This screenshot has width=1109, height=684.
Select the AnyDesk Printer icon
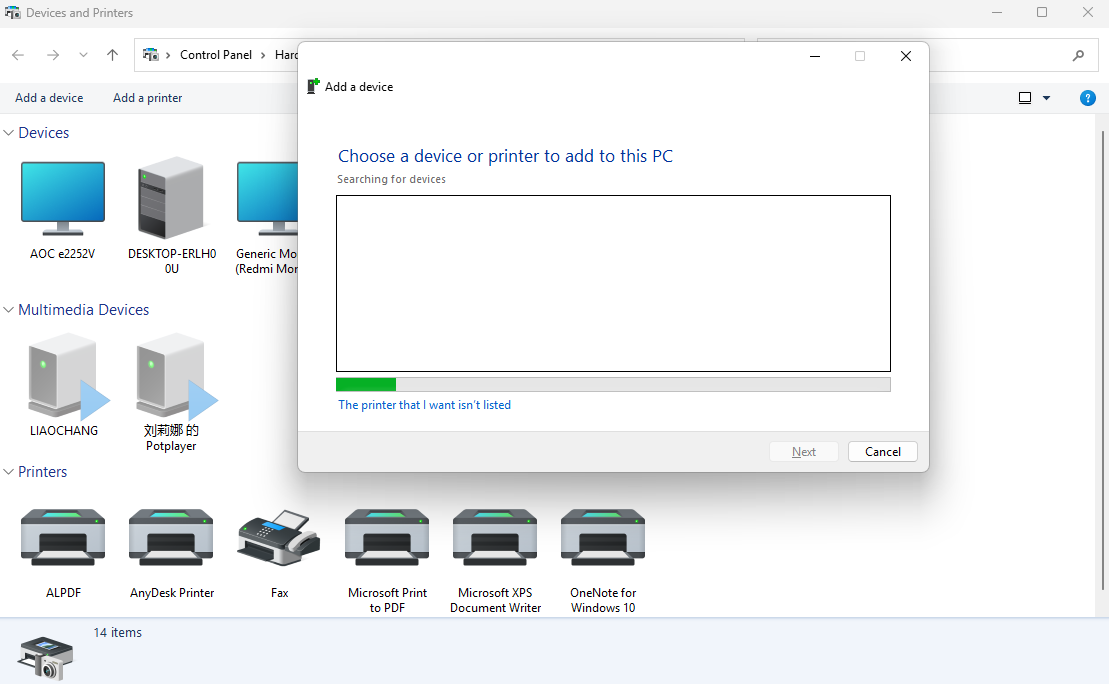pos(171,539)
